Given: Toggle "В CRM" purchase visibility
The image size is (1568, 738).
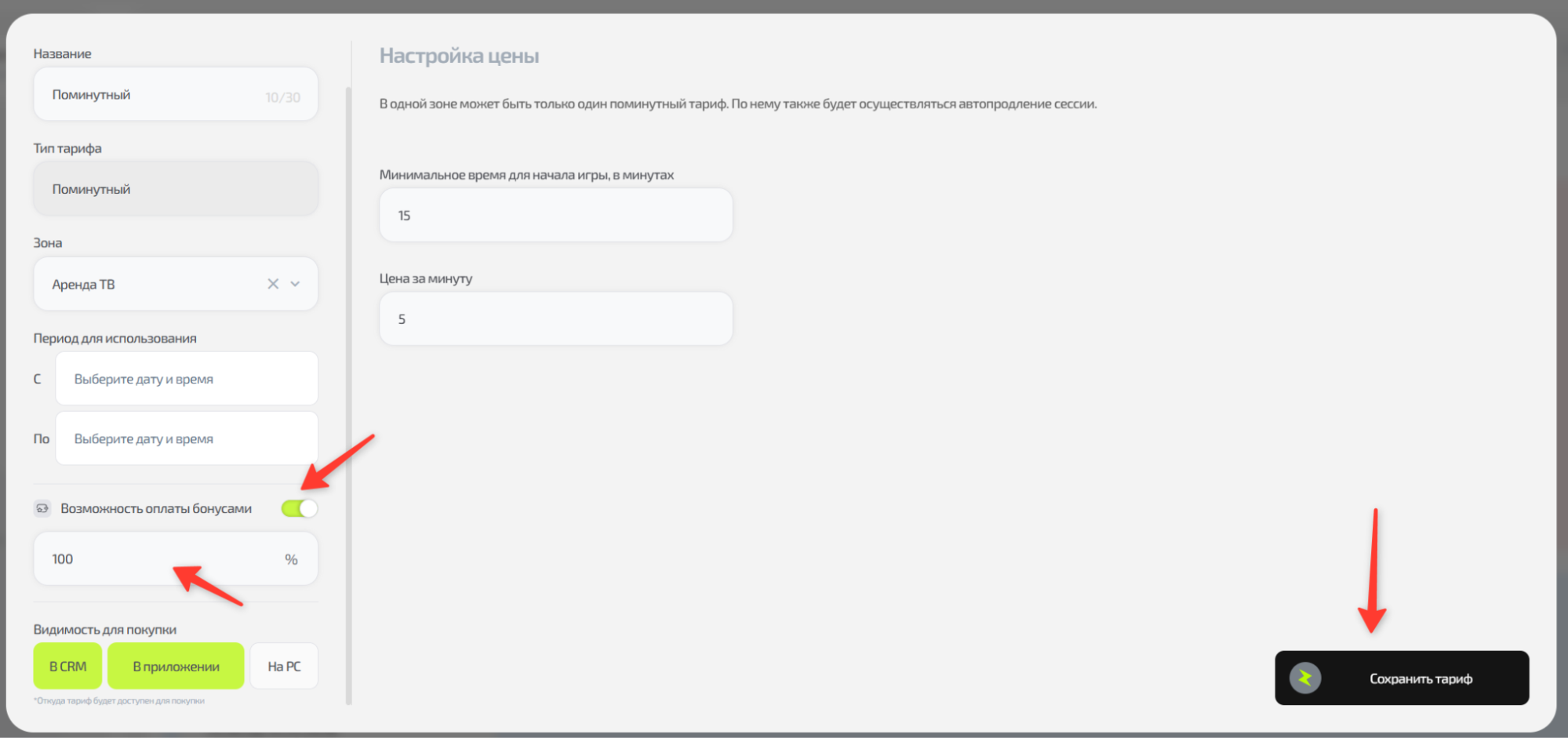Looking at the screenshot, I should [x=67, y=667].
